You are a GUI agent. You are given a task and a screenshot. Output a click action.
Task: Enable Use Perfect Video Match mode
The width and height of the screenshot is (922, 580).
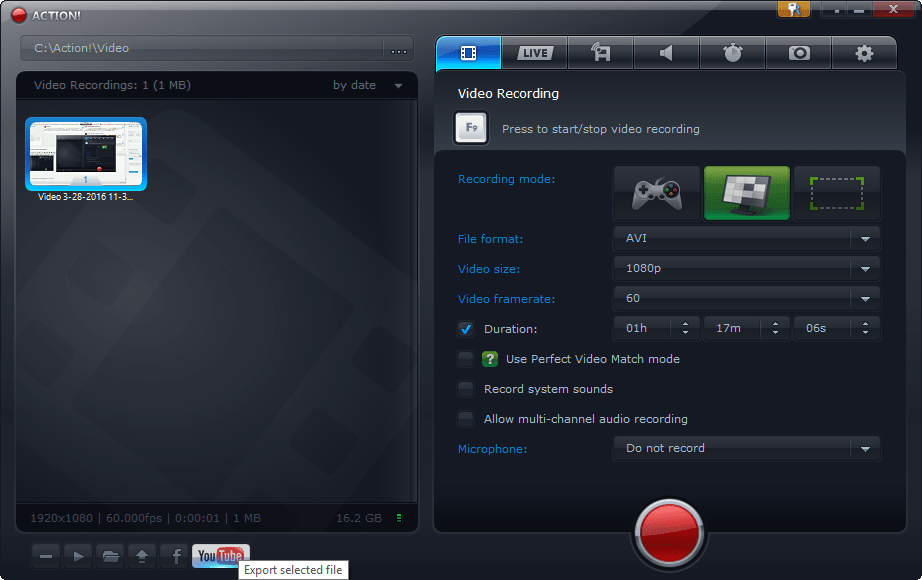click(x=466, y=359)
